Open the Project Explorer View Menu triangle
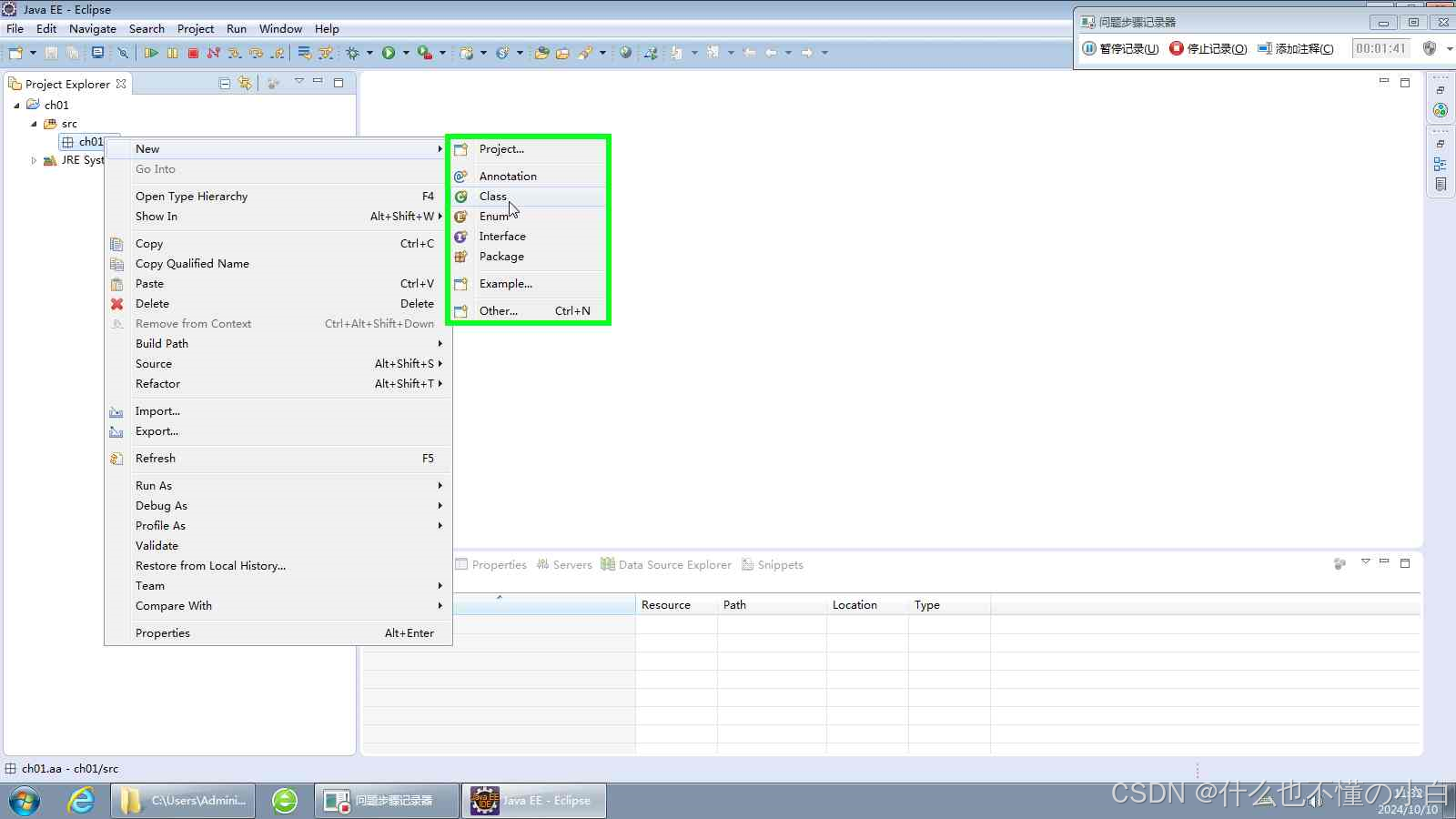This screenshot has width=1456, height=819. pos(298,82)
